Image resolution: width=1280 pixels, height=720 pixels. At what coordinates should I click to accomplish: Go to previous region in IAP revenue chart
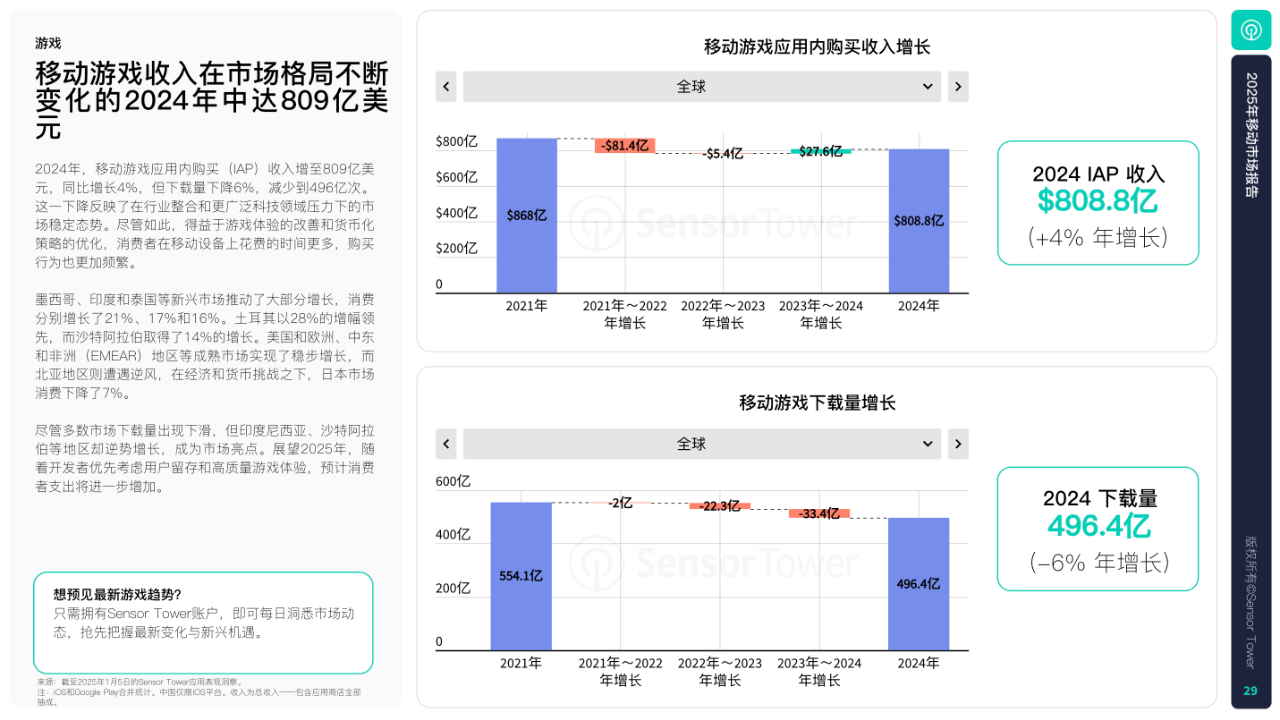coord(446,87)
